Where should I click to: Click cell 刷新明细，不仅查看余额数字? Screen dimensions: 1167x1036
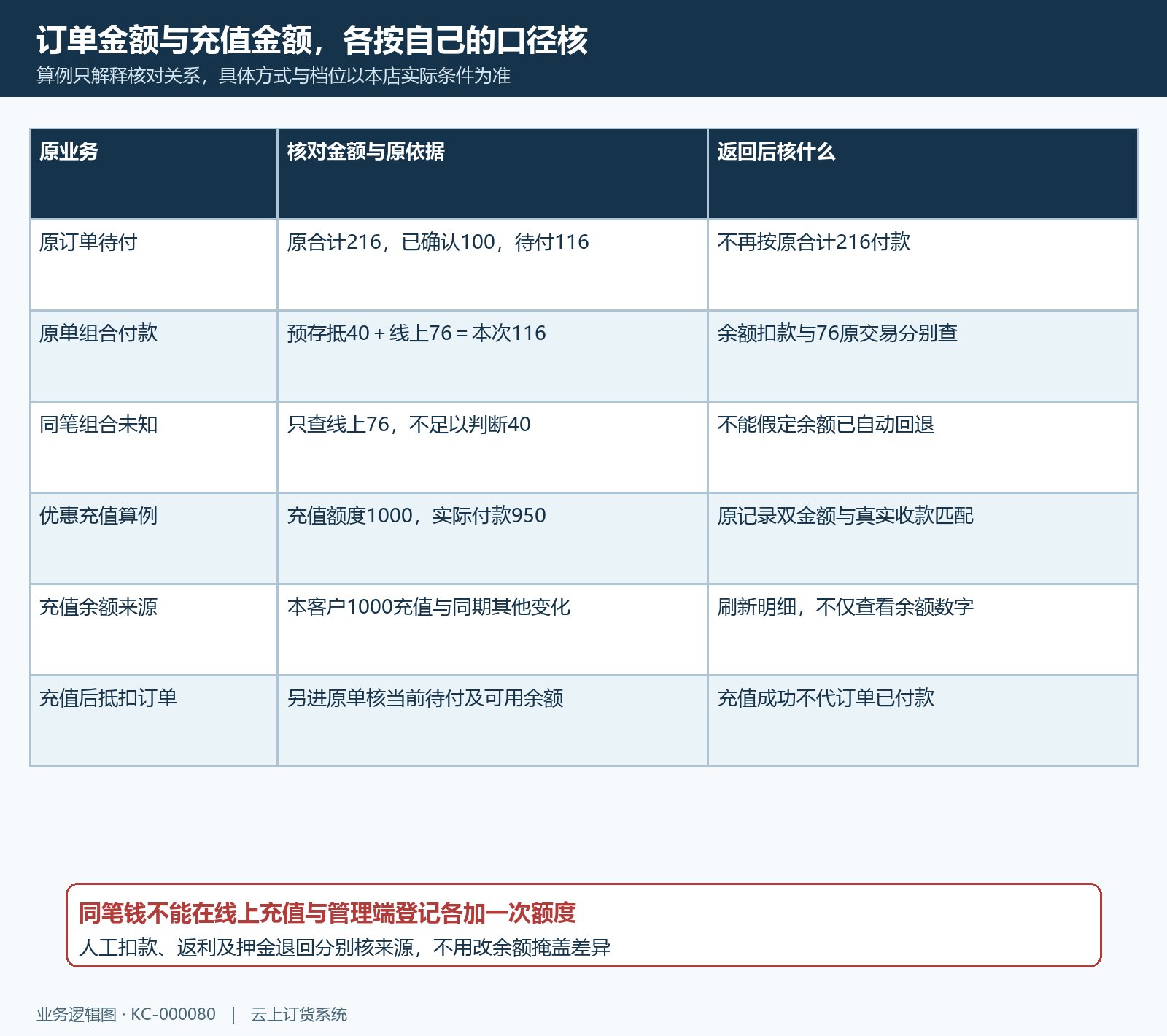click(x=923, y=630)
